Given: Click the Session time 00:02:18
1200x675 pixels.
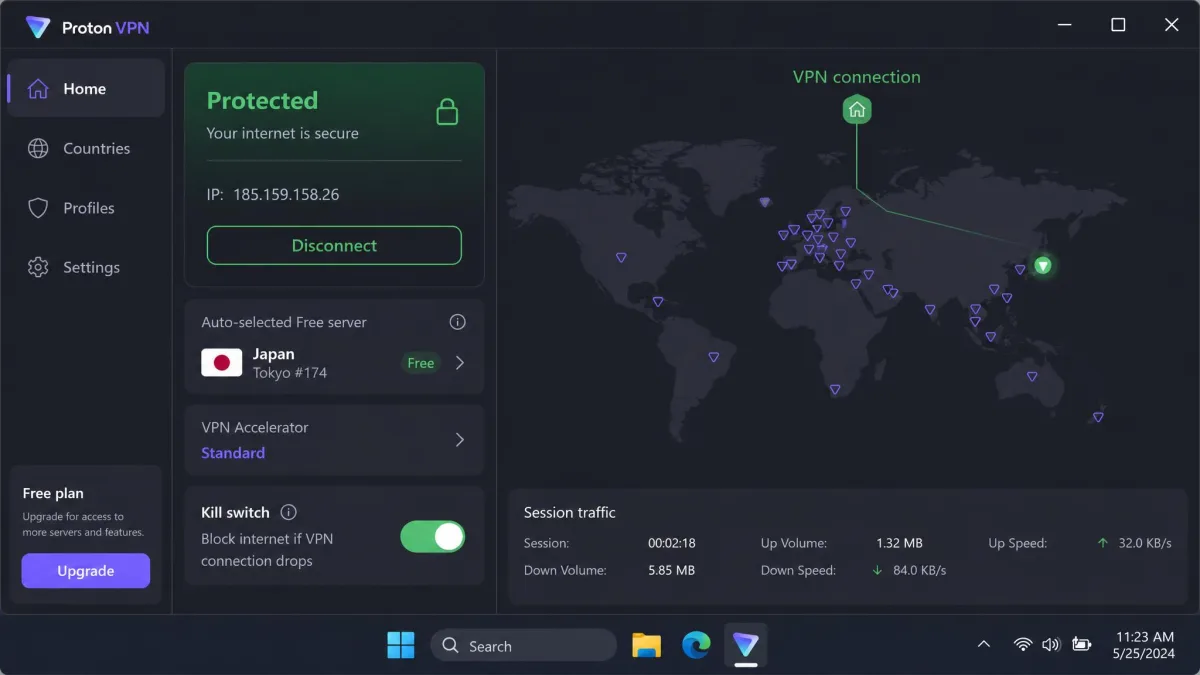Looking at the screenshot, I should [x=672, y=543].
